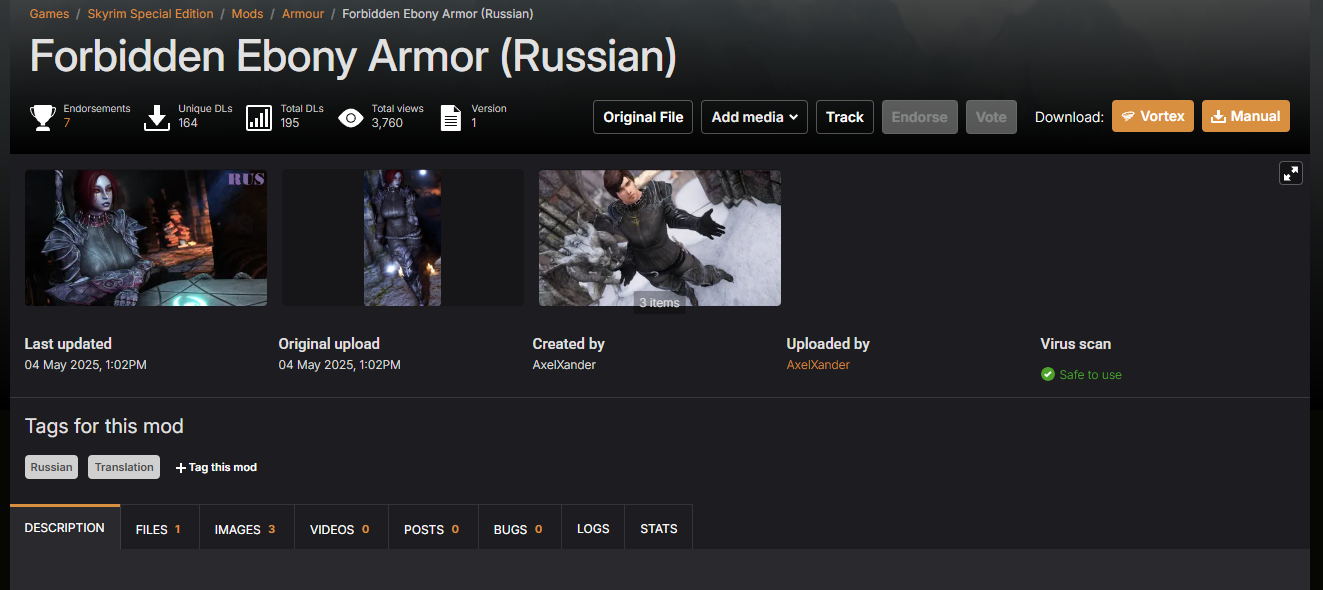Download with Vortex
This screenshot has width=1323, height=590.
(x=1153, y=116)
